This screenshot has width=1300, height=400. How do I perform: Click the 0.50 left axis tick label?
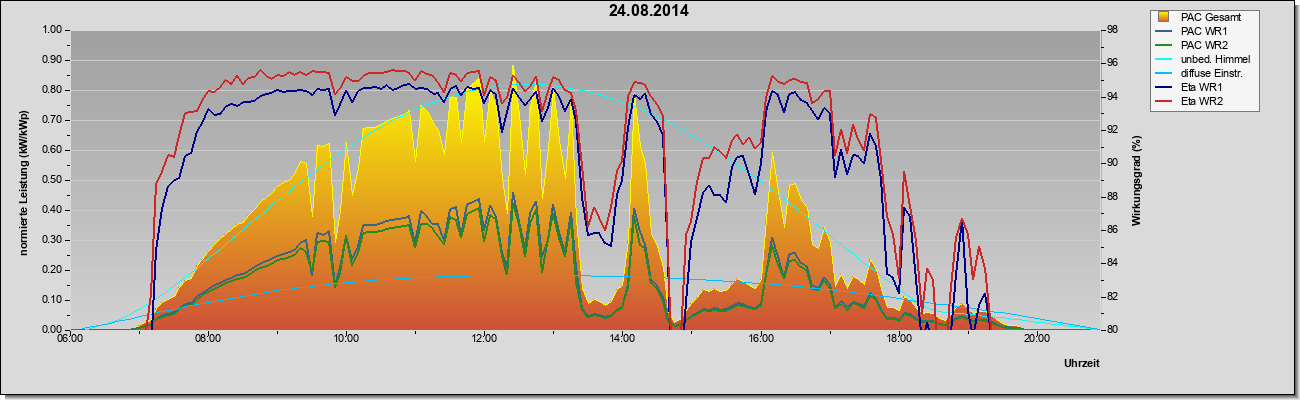point(51,180)
